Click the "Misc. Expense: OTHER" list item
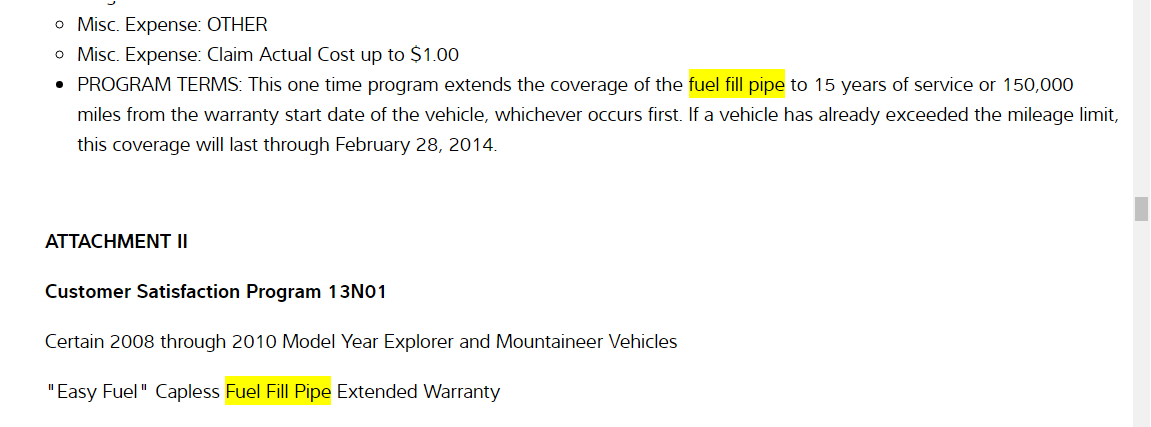Image resolution: width=1151 pixels, height=427 pixels. coord(172,24)
